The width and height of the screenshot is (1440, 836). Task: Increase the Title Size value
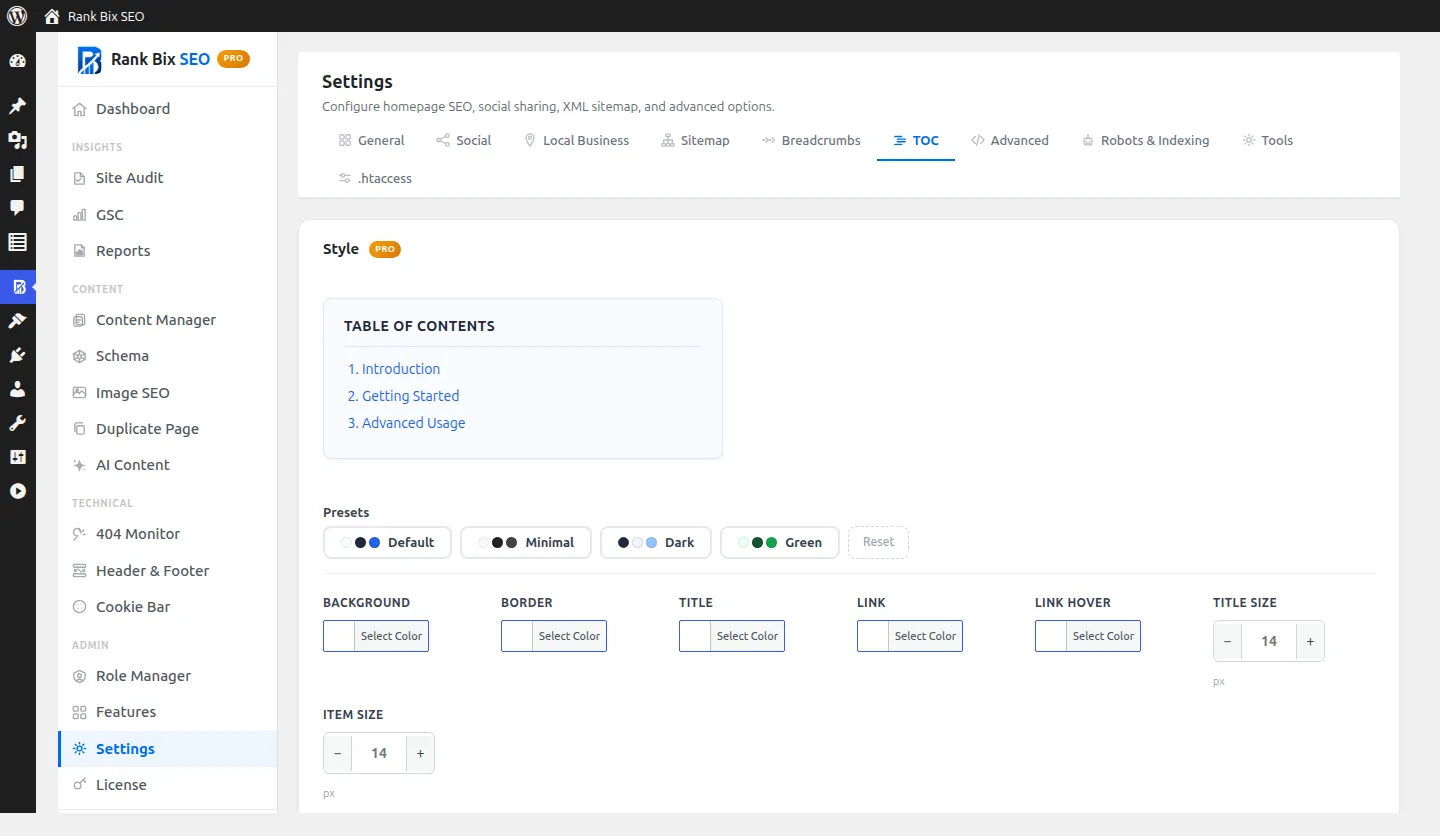click(x=1310, y=641)
